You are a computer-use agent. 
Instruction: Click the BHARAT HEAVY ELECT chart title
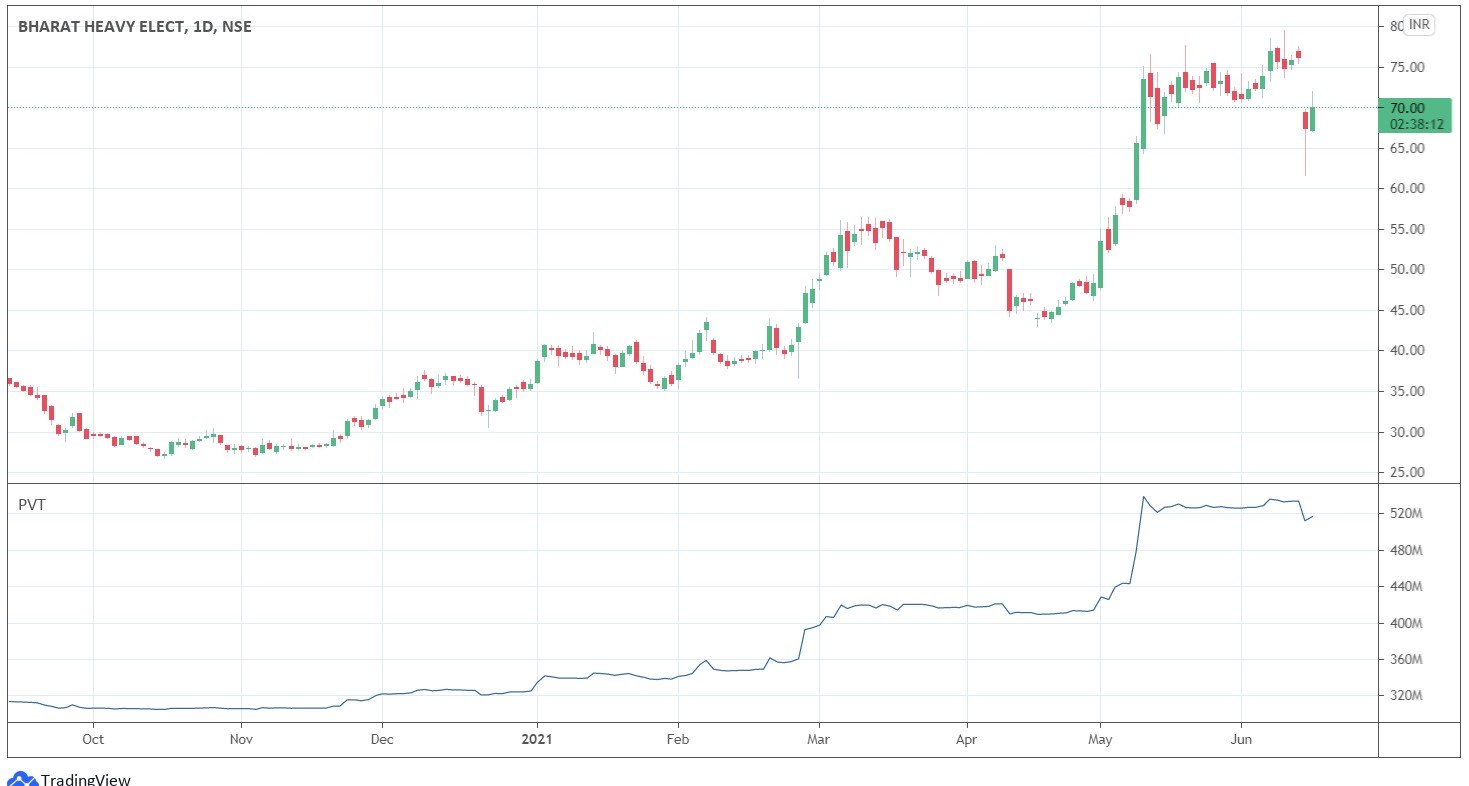(x=136, y=27)
